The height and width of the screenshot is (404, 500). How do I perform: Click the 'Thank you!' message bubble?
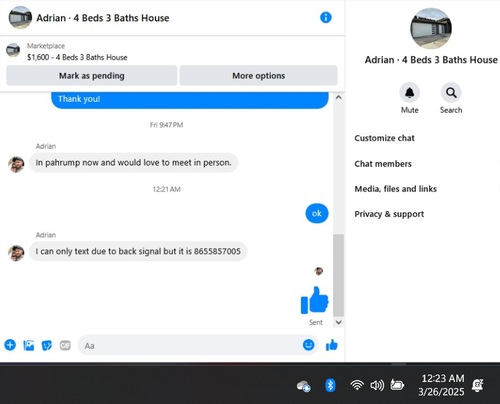coord(190,100)
